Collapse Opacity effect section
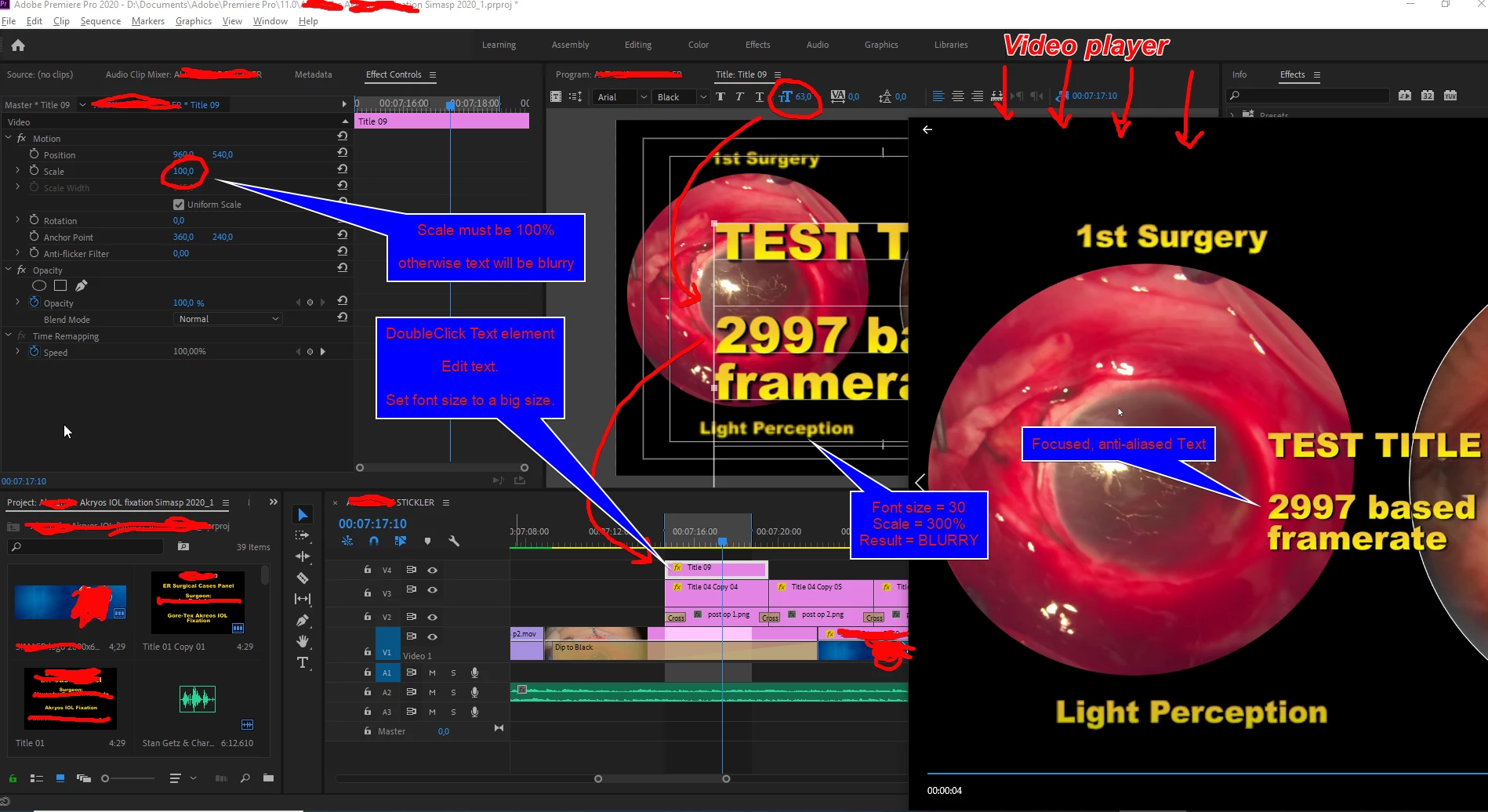Screen dimensions: 1488x812 tap(9, 270)
